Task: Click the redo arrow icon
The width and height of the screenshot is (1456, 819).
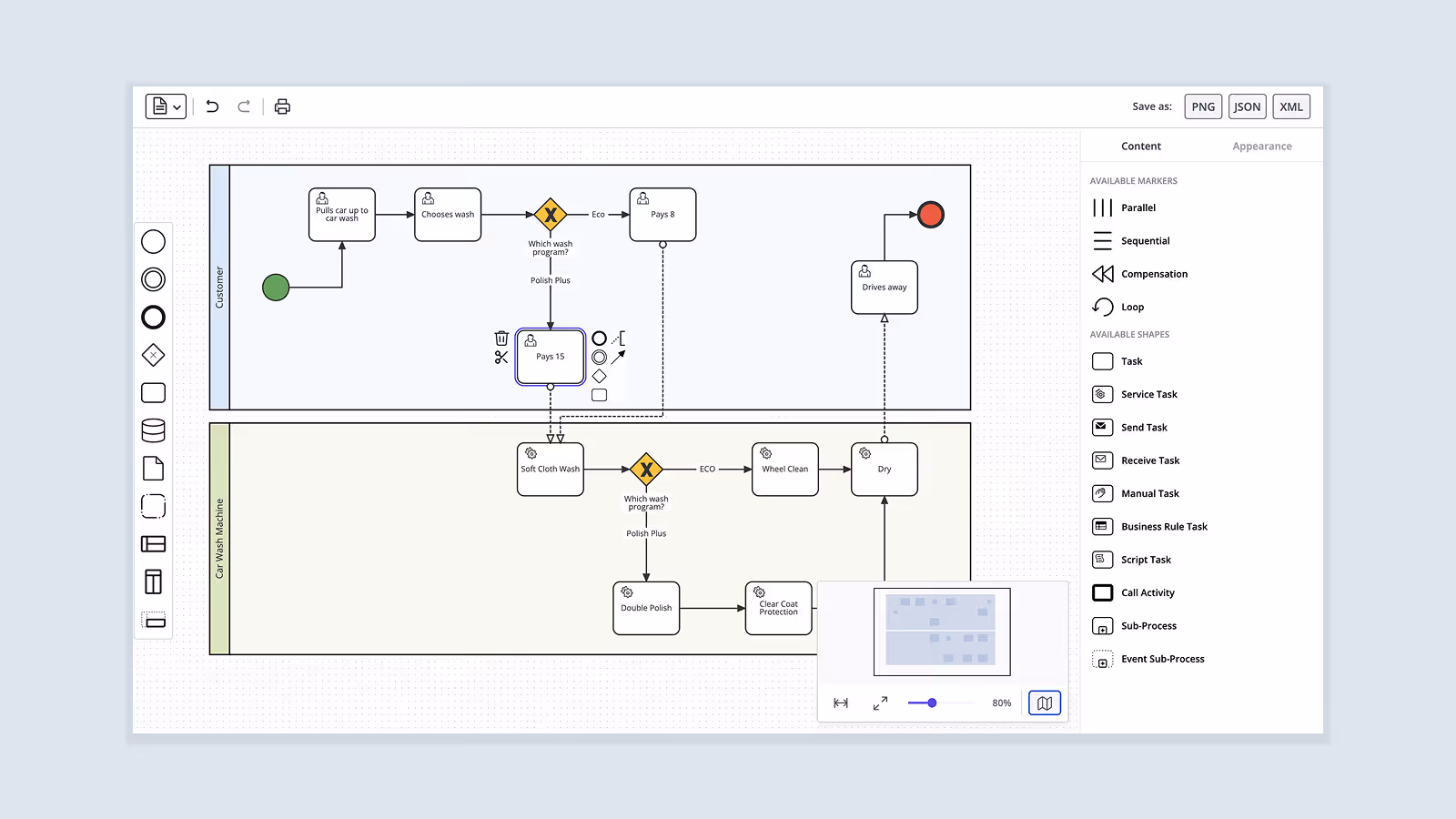Action: [x=244, y=106]
